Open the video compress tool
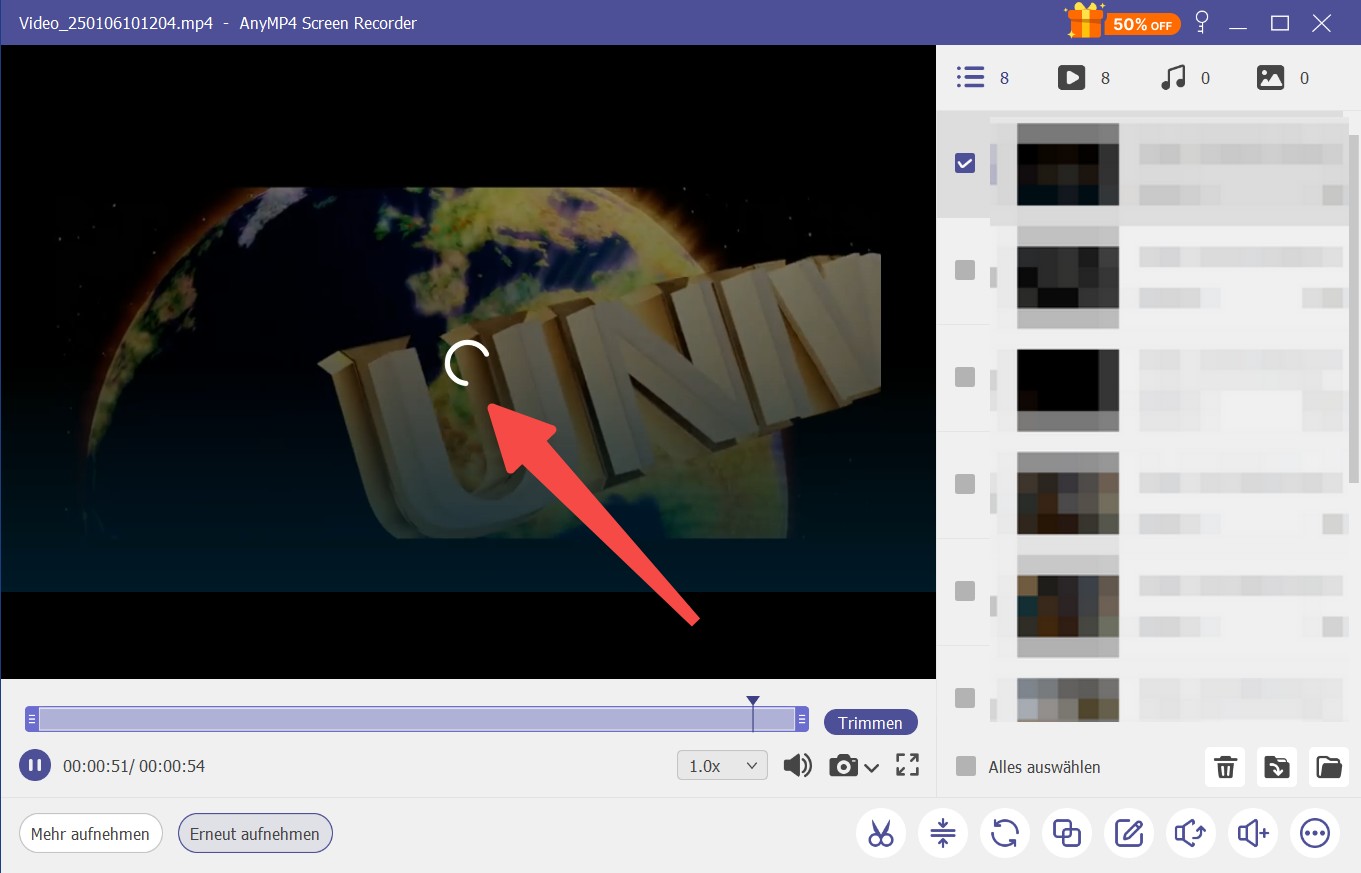 click(943, 833)
